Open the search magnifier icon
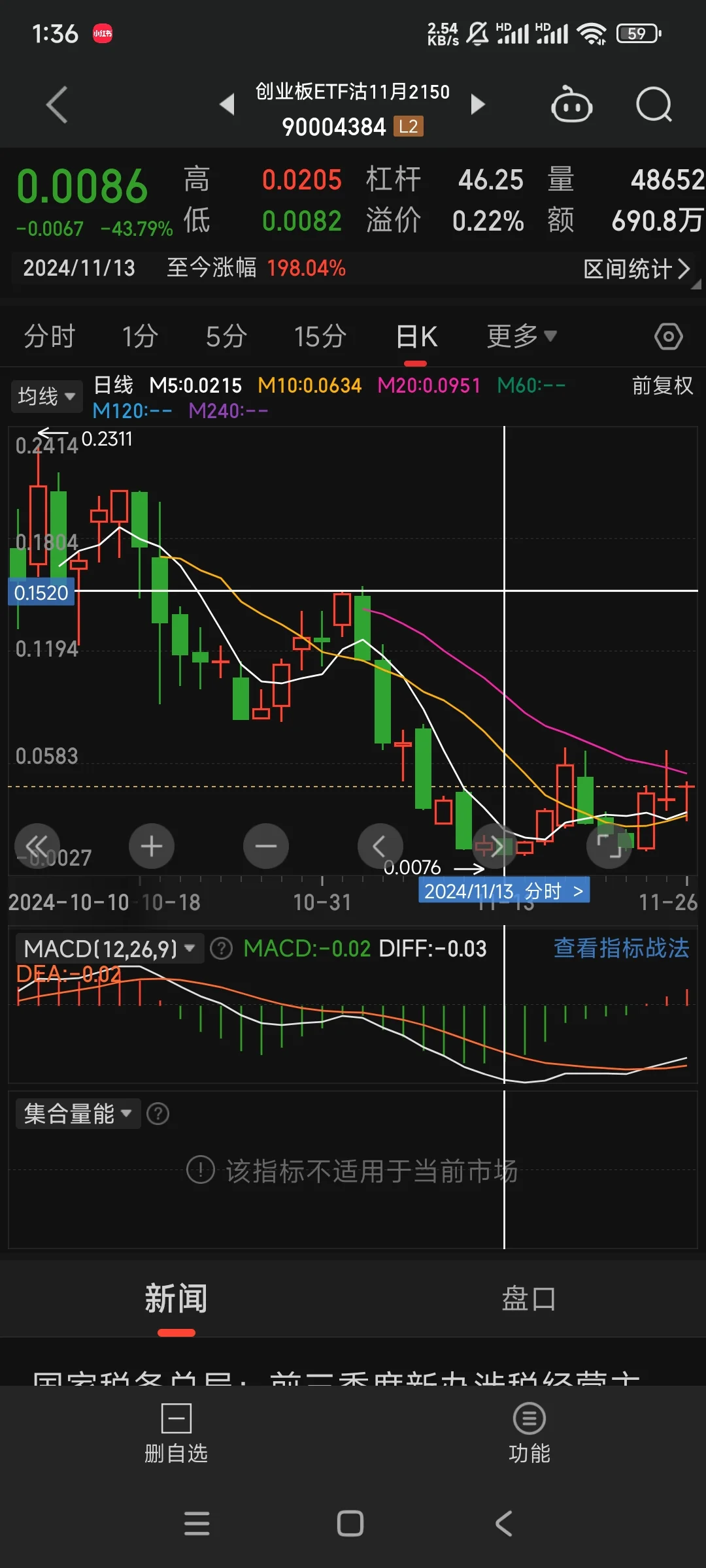 tap(654, 105)
